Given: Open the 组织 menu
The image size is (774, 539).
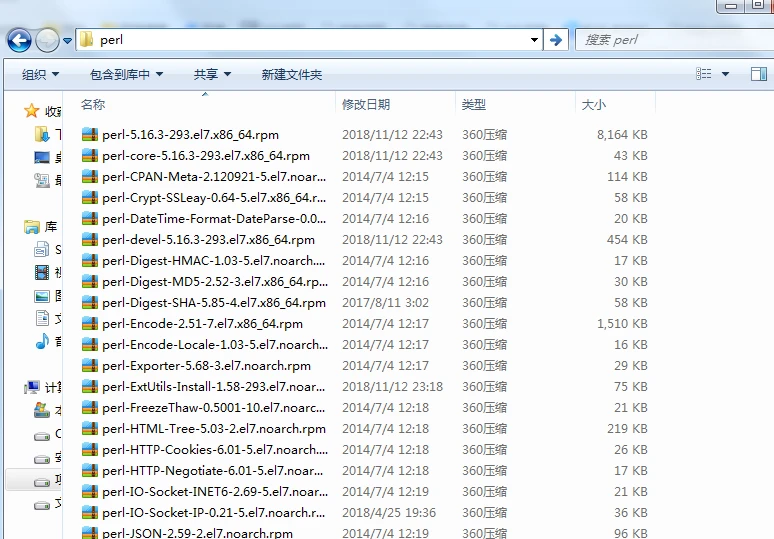Looking at the screenshot, I should pyautogui.click(x=40, y=75).
